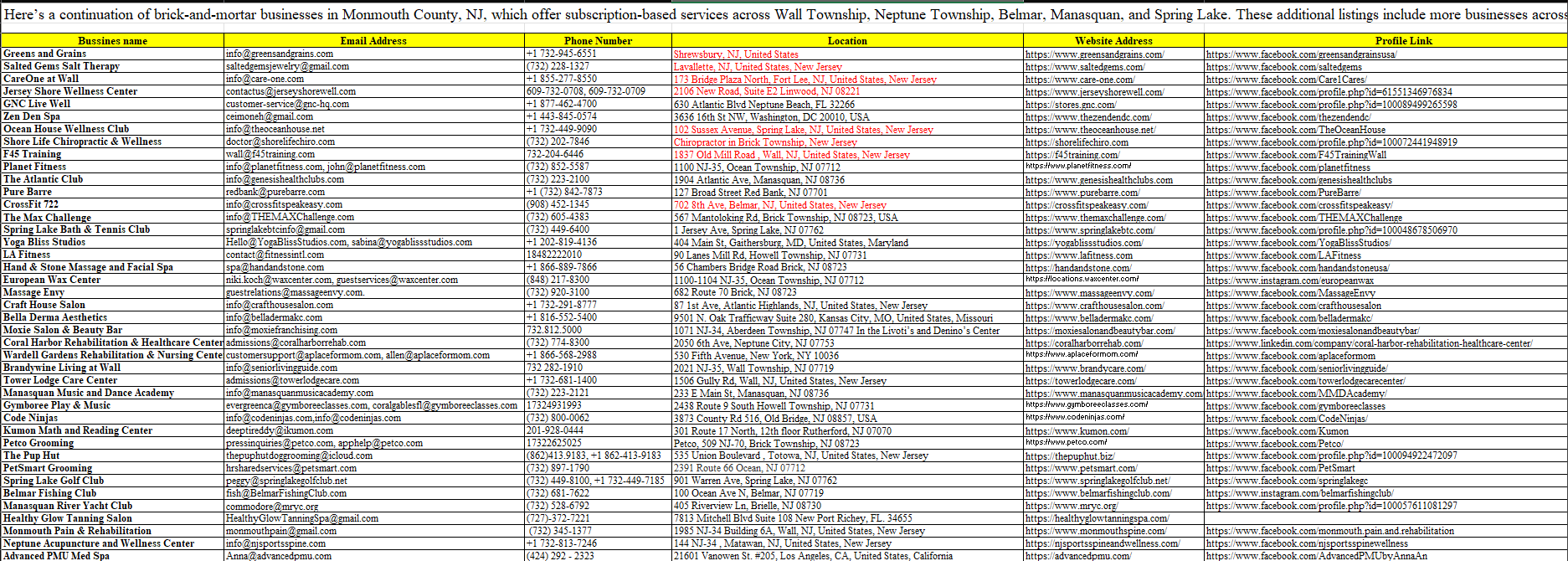The width and height of the screenshot is (1568, 561).
Task: Select "The Atlantic Club" name cell
Action: [112, 179]
